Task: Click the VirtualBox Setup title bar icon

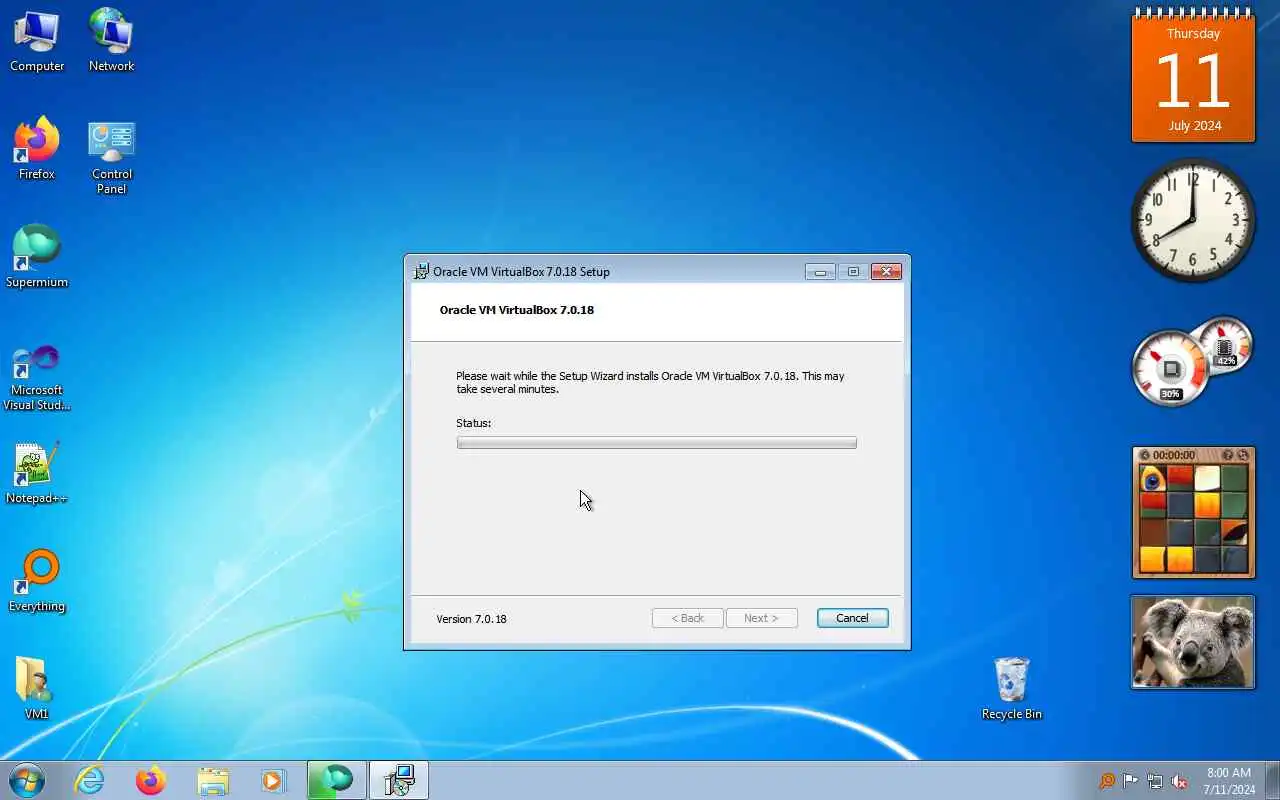Action: tap(421, 271)
